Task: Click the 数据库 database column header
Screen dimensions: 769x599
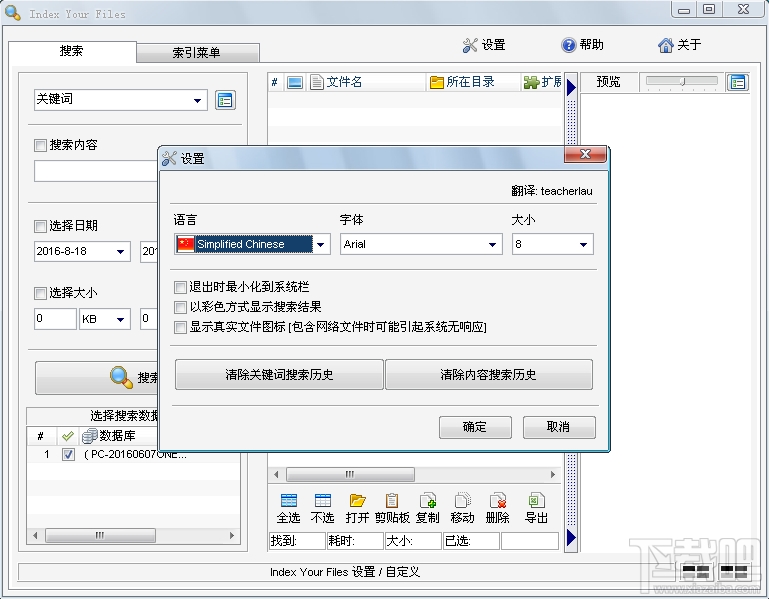Action: 118,435
